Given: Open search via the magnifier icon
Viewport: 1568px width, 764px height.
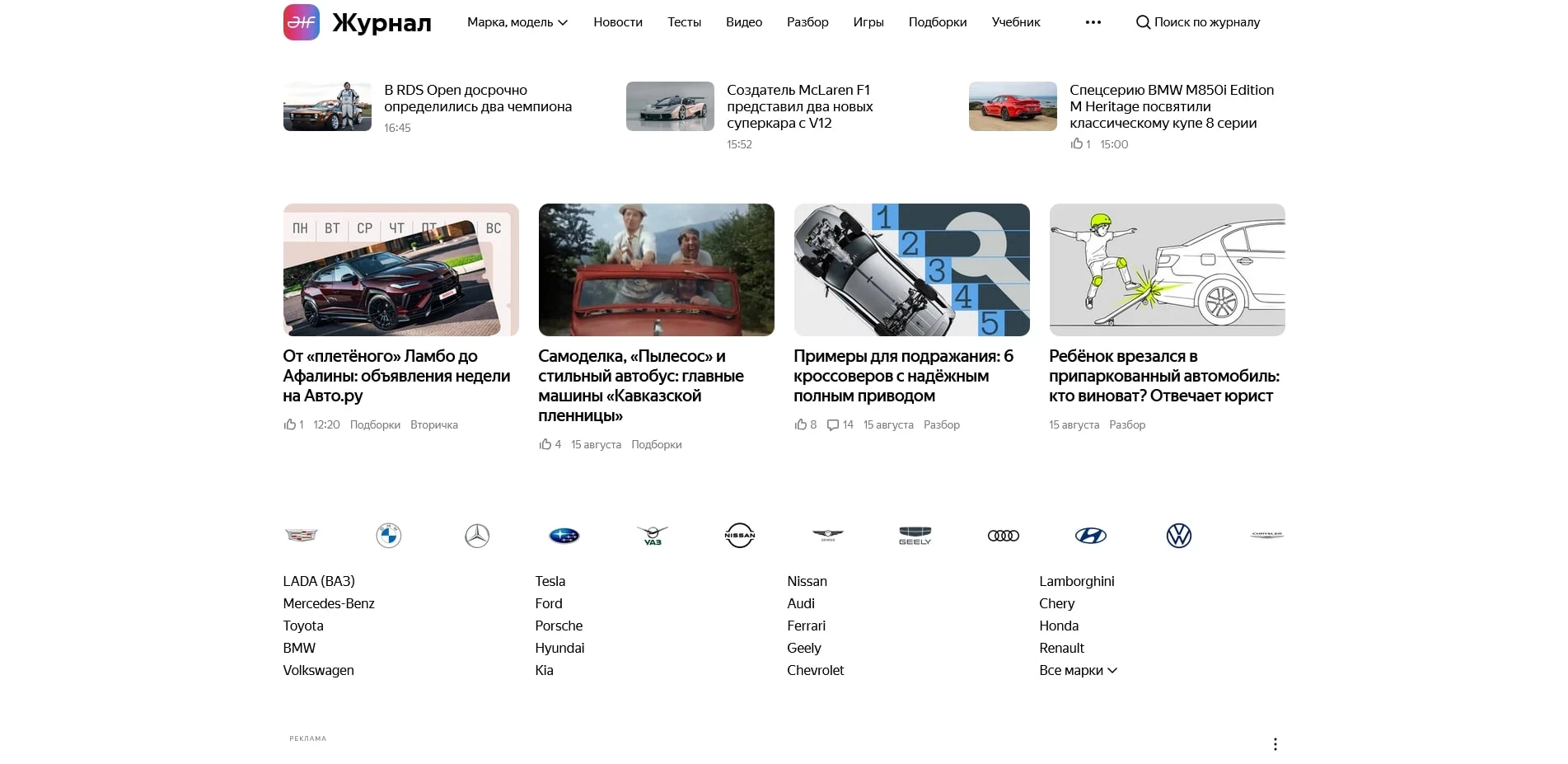Looking at the screenshot, I should pos(1144,22).
